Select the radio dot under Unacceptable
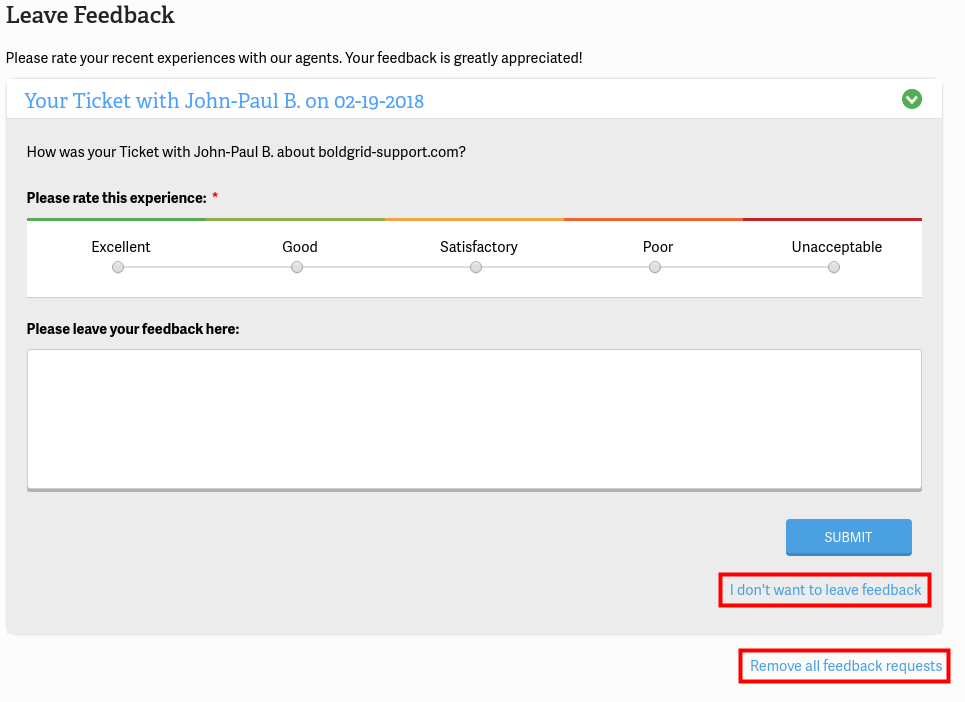Image resolution: width=965 pixels, height=702 pixels. (x=834, y=267)
